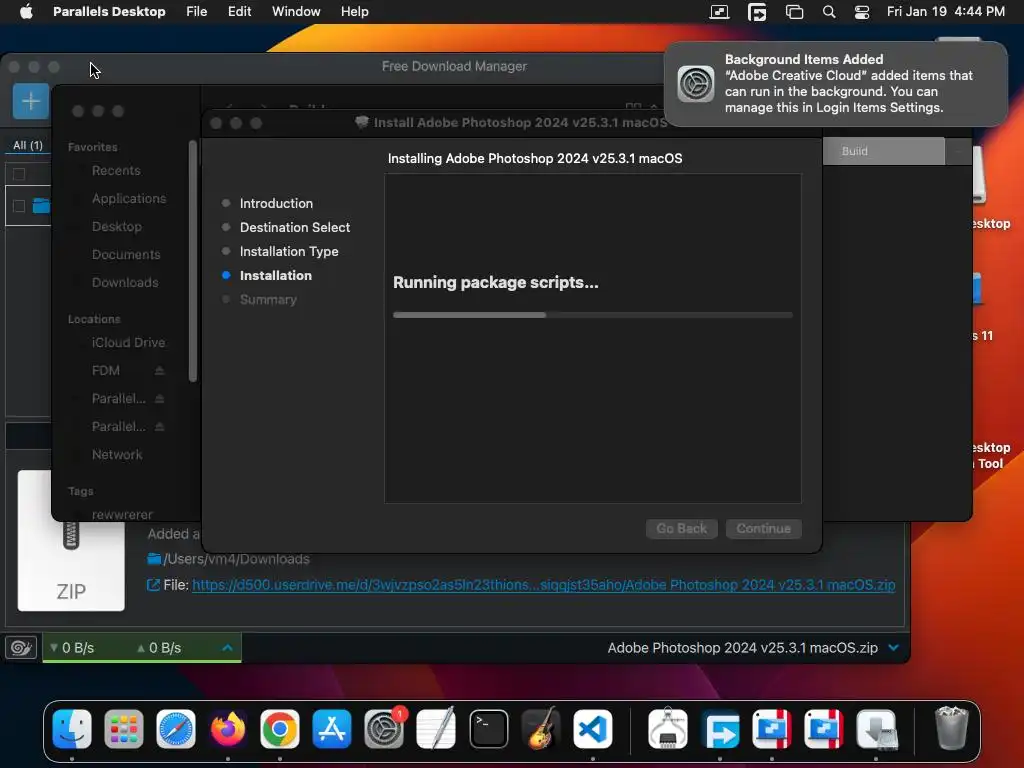1024x768 pixels.
Task: Open TextEdit from the Dock
Action: [x=436, y=729]
